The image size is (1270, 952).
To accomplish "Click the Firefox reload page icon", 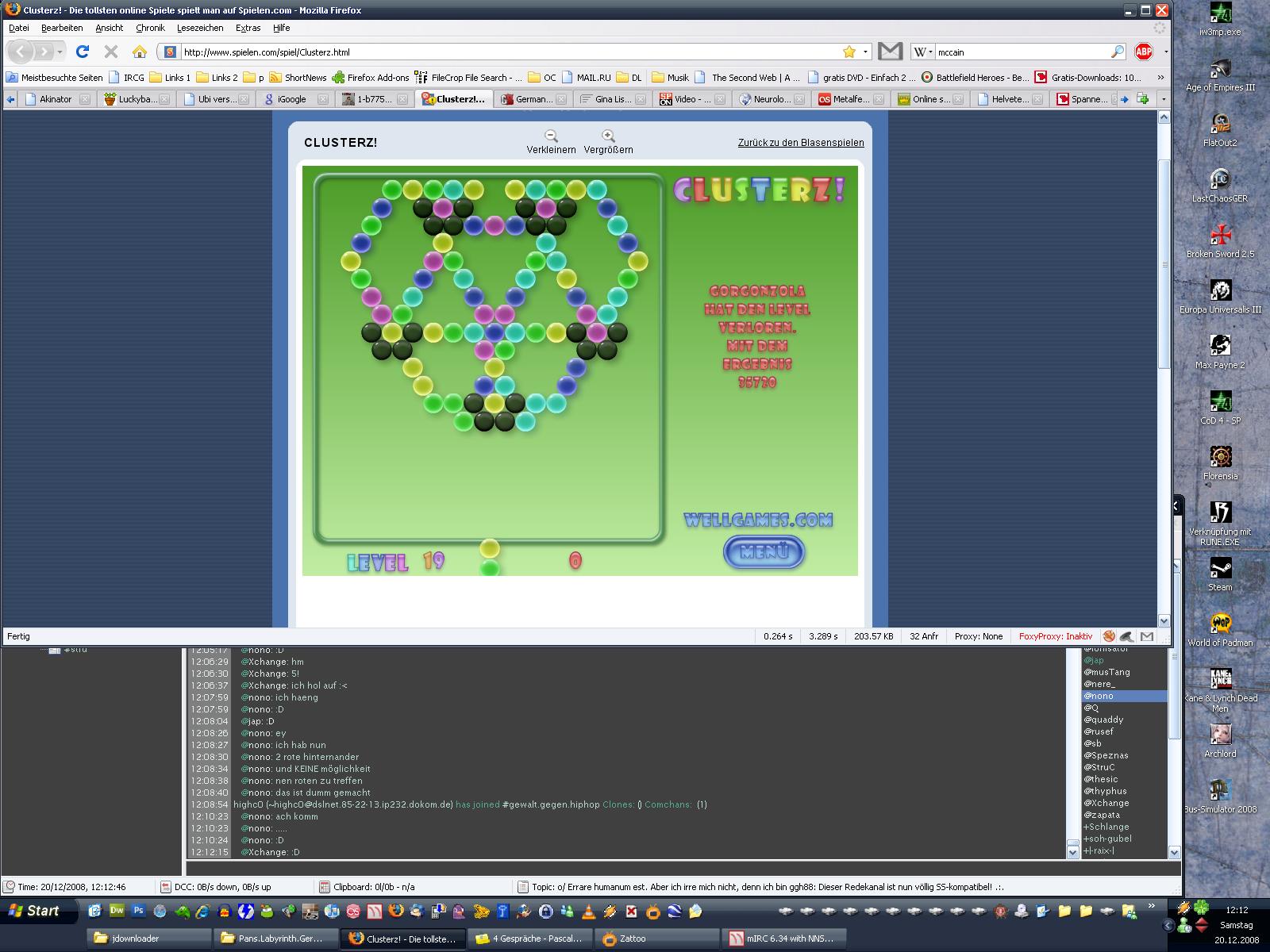I will pyautogui.click(x=82, y=52).
